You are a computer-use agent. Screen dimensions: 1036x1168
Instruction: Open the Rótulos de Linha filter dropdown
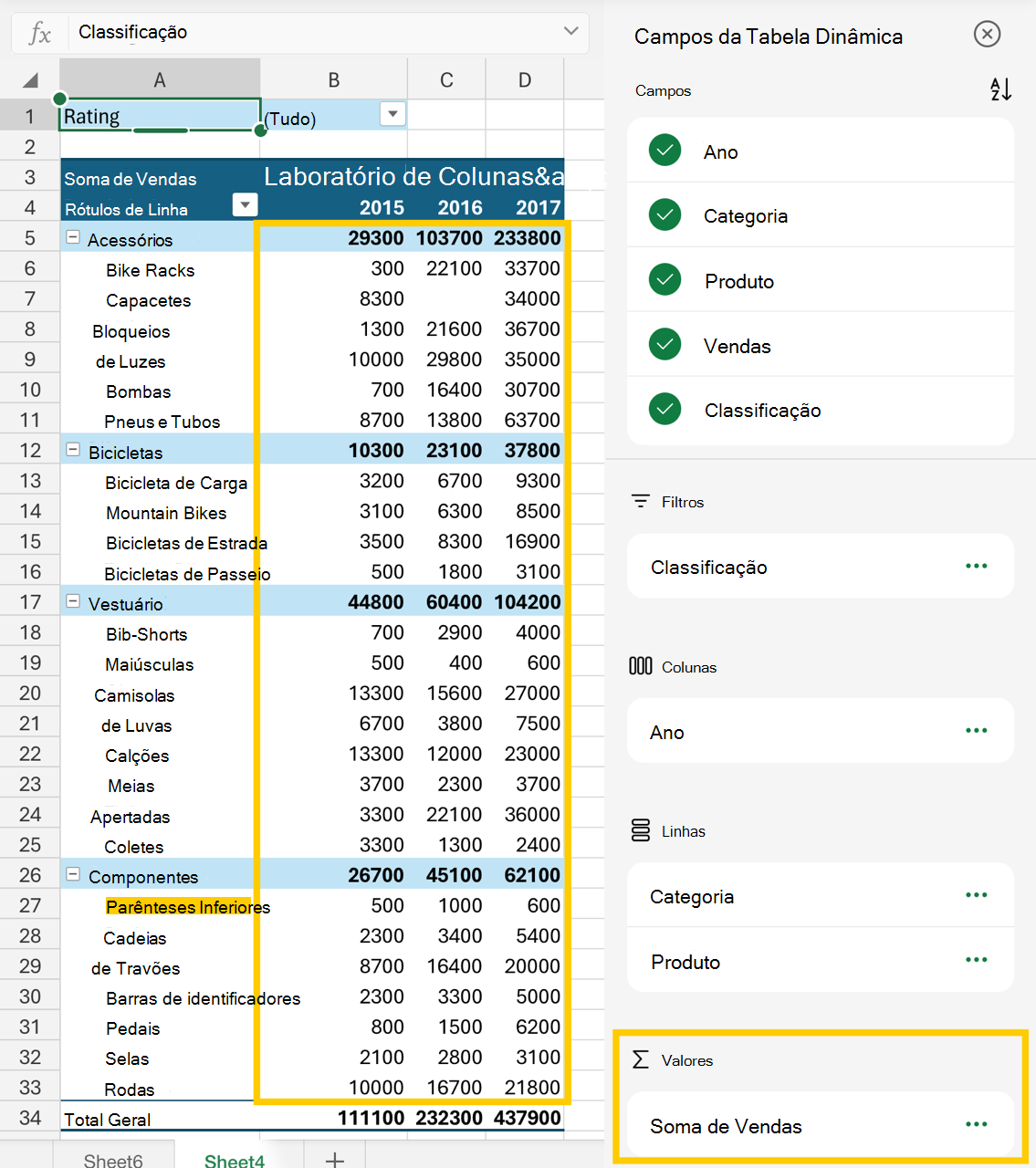245,205
